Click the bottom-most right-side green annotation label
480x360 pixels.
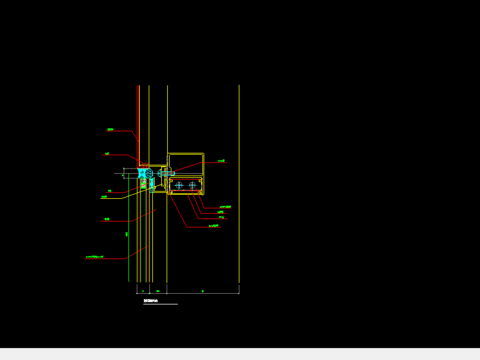point(214,226)
